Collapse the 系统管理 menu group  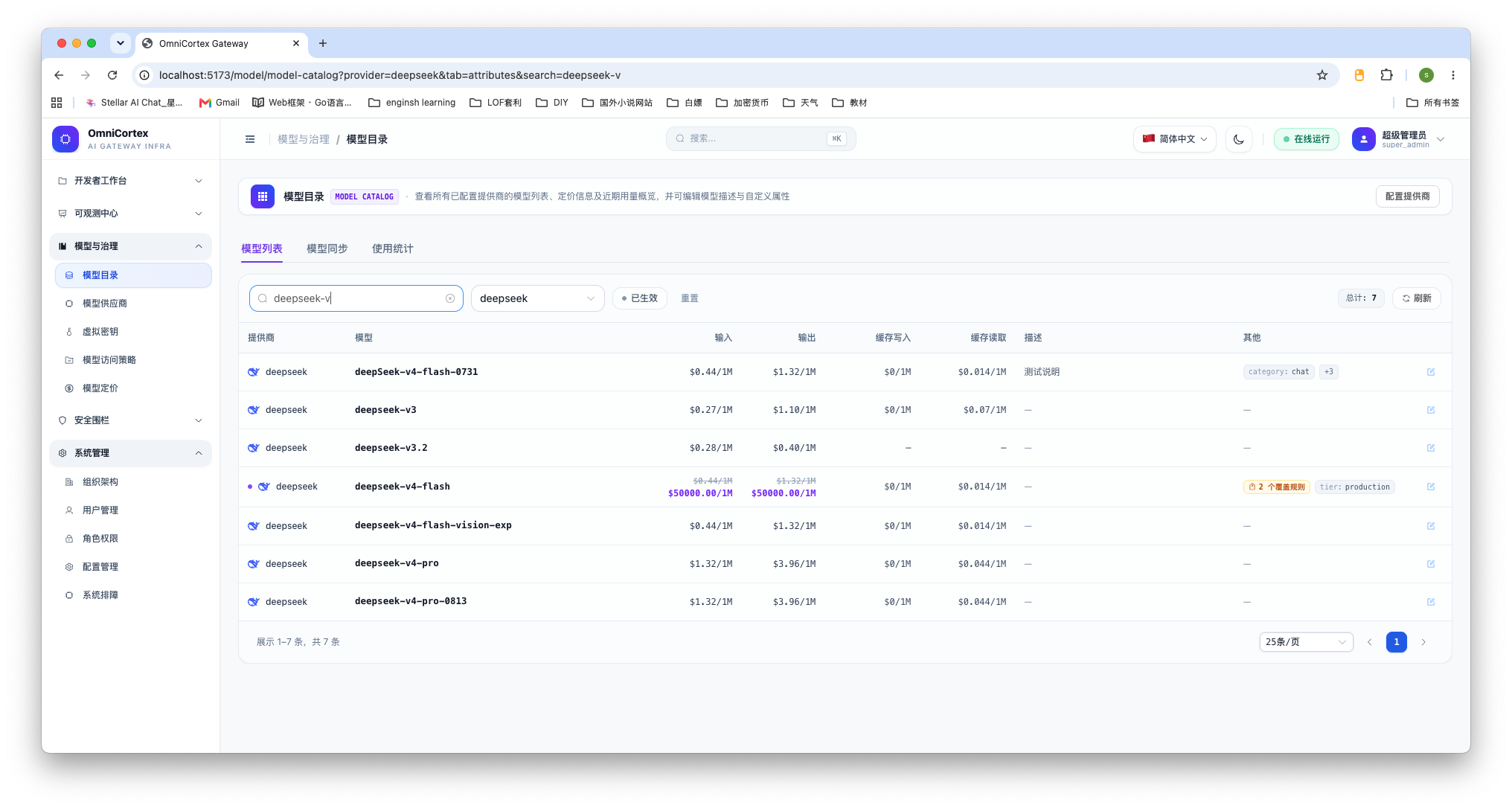tap(131, 453)
